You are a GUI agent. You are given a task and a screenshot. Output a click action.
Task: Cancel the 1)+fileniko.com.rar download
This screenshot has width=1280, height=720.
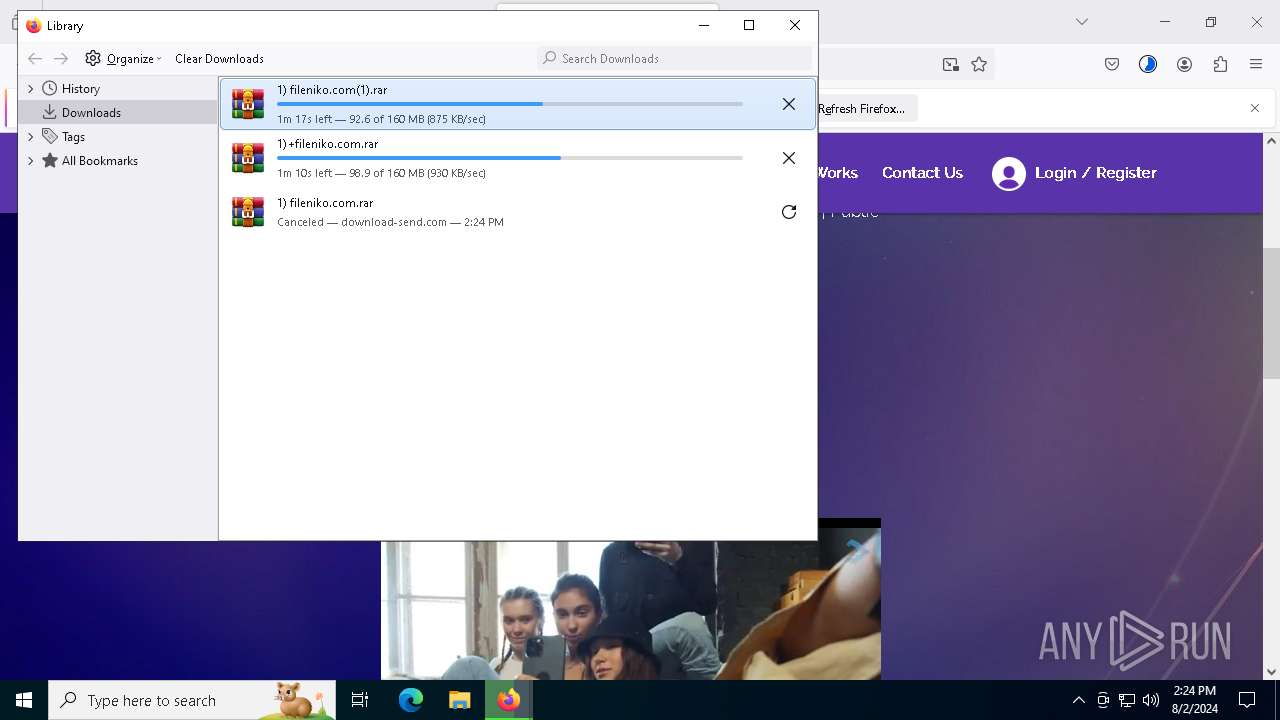[x=789, y=158]
